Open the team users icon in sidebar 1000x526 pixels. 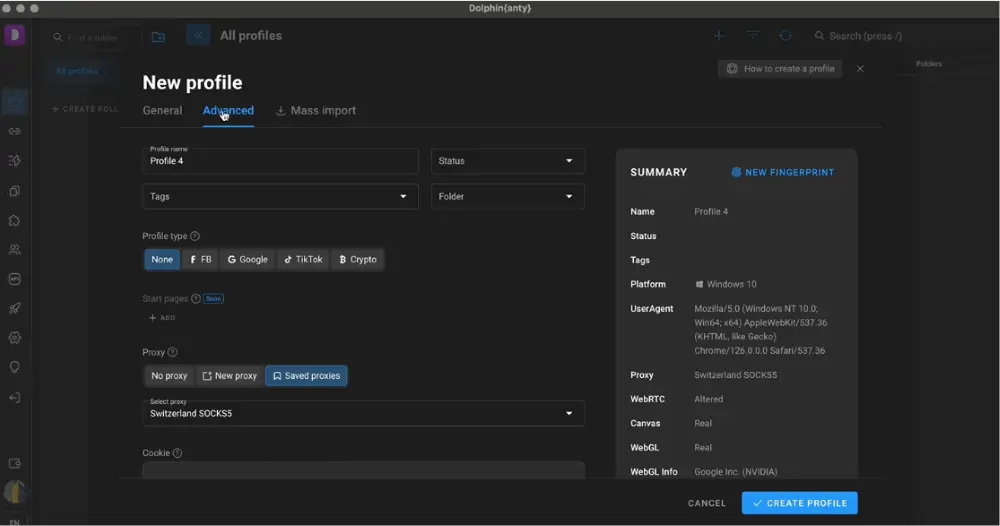pyautogui.click(x=14, y=250)
